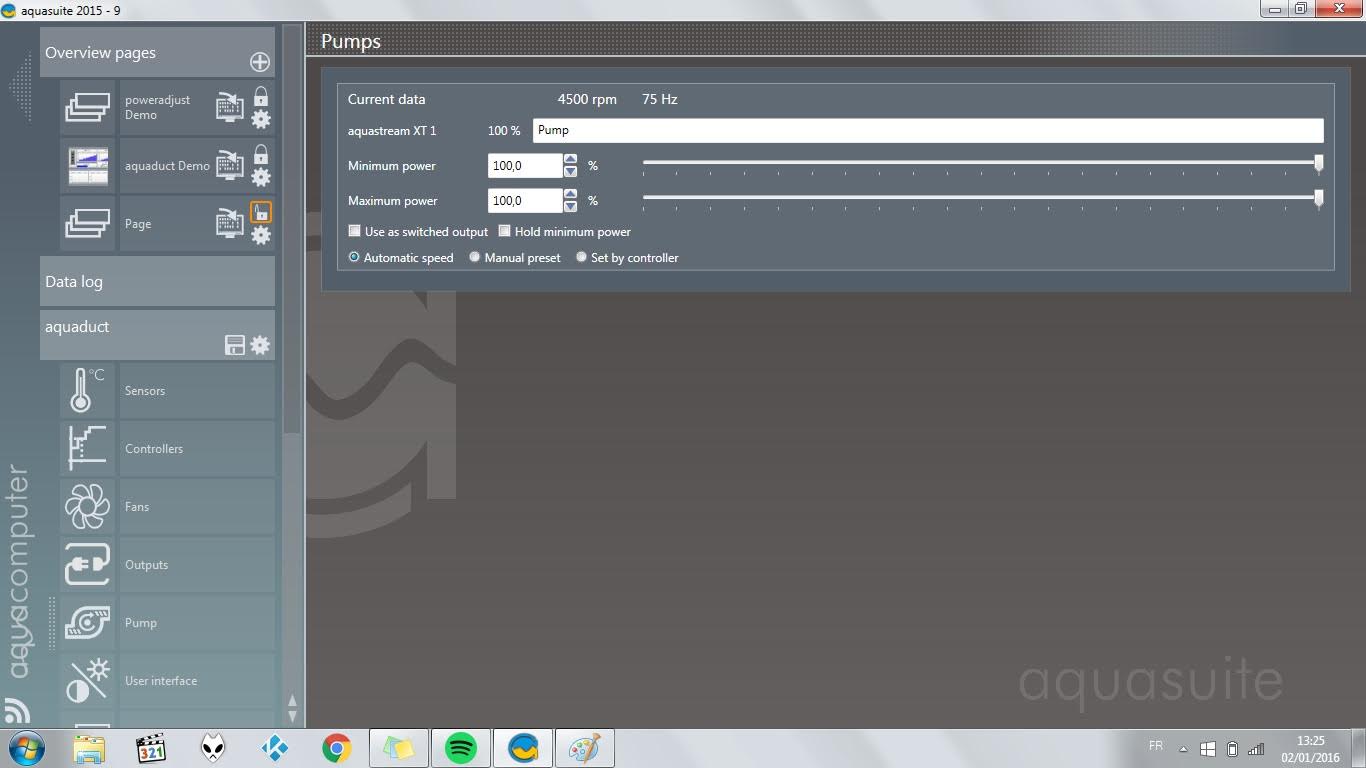Add a new overview page with plus icon

pos(260,62)
